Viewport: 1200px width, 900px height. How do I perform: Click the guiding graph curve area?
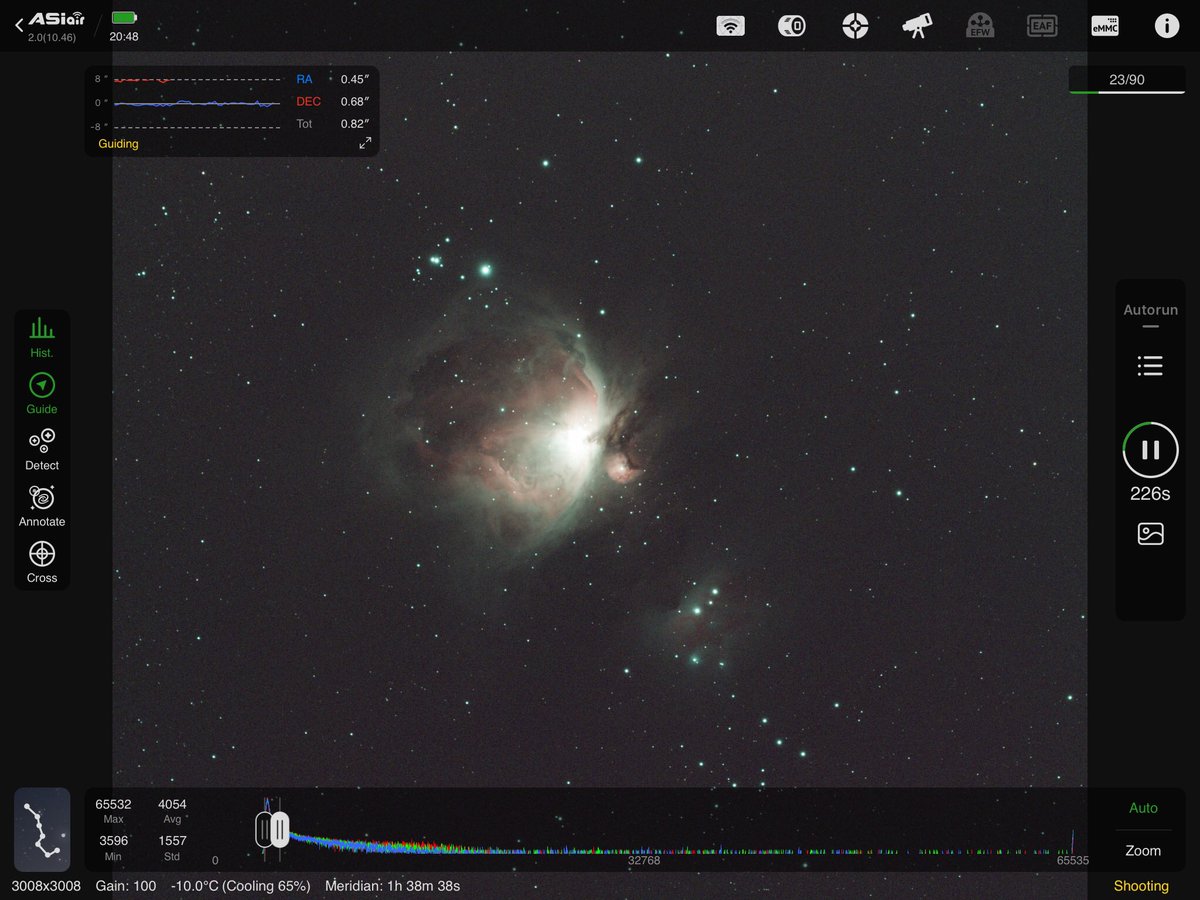point(197,103)
